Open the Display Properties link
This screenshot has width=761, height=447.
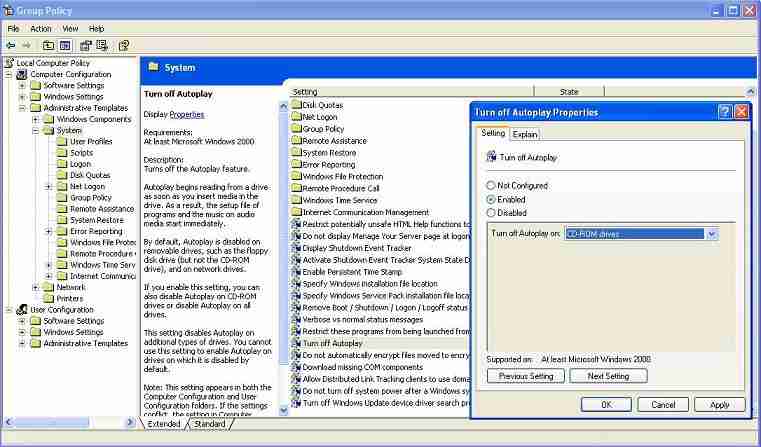(186, 114)
